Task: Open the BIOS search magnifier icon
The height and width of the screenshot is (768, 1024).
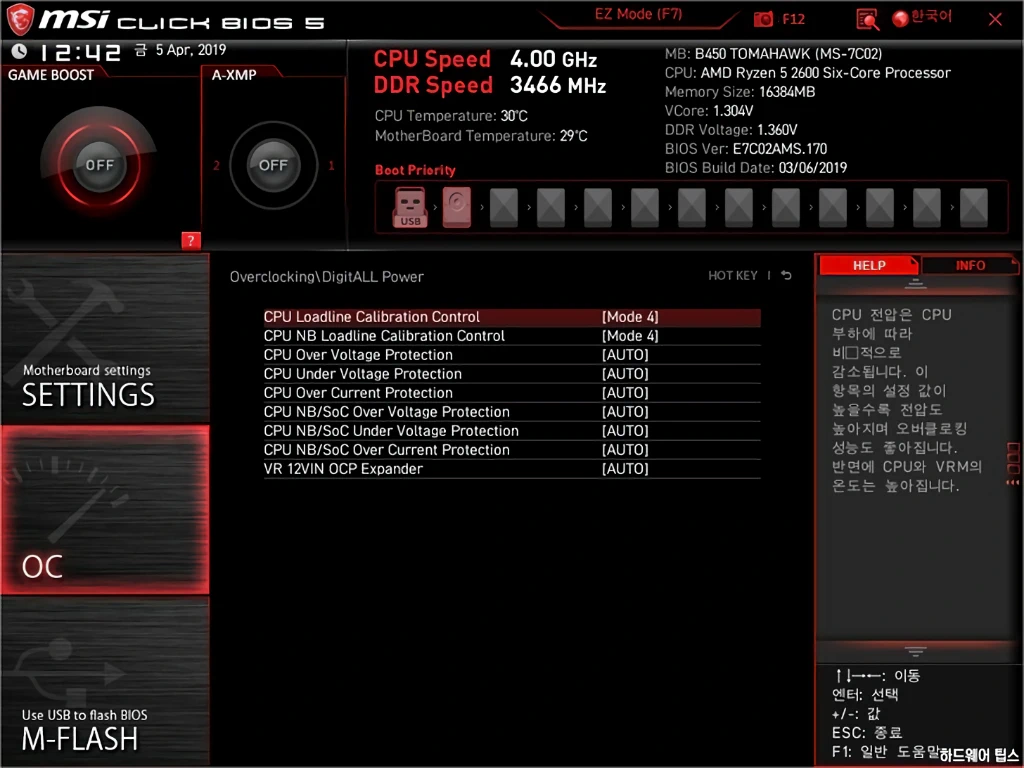Action: [x=867, y=20]
